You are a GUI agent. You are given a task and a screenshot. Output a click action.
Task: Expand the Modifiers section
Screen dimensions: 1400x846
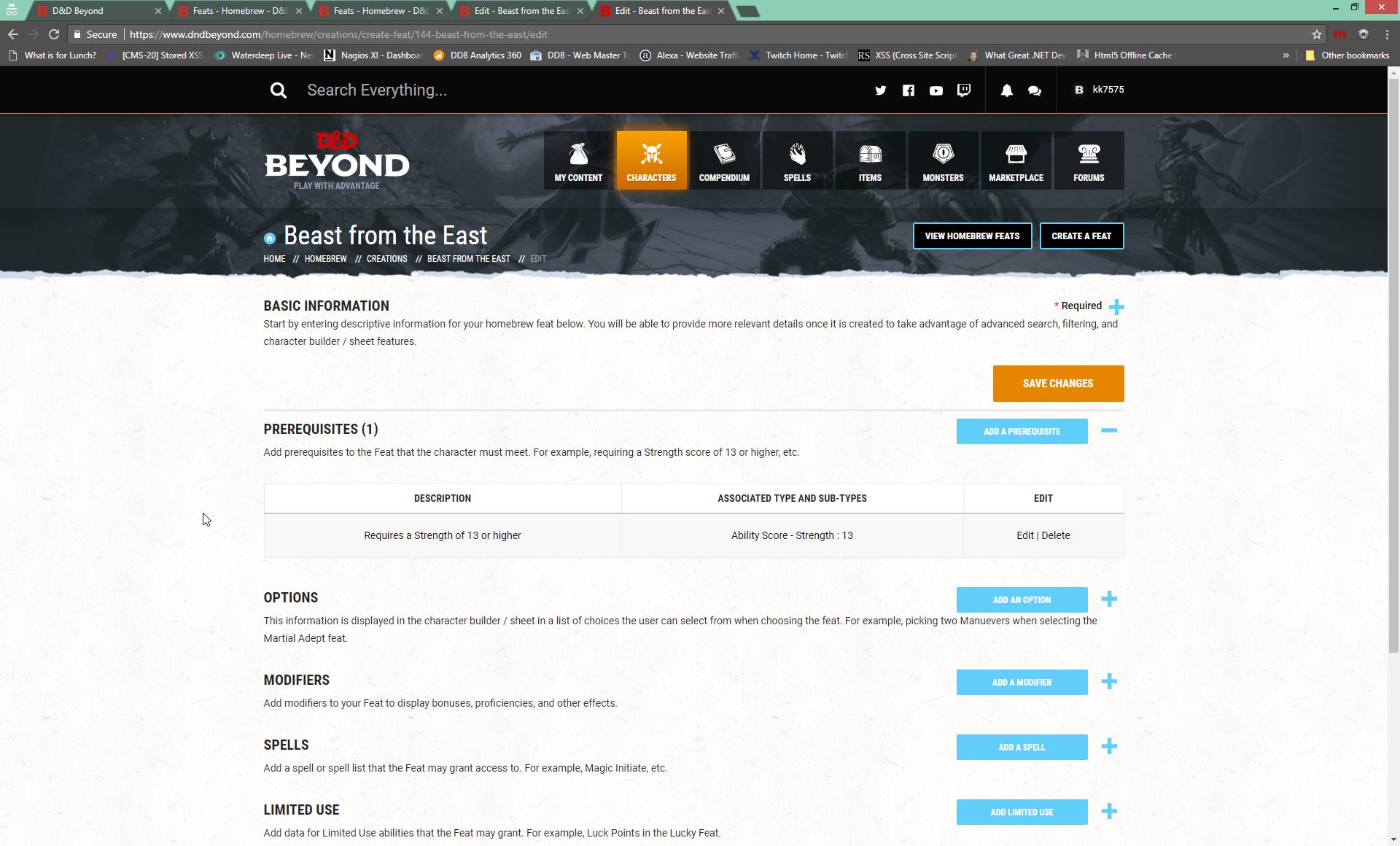click(x=1109, y=681)
